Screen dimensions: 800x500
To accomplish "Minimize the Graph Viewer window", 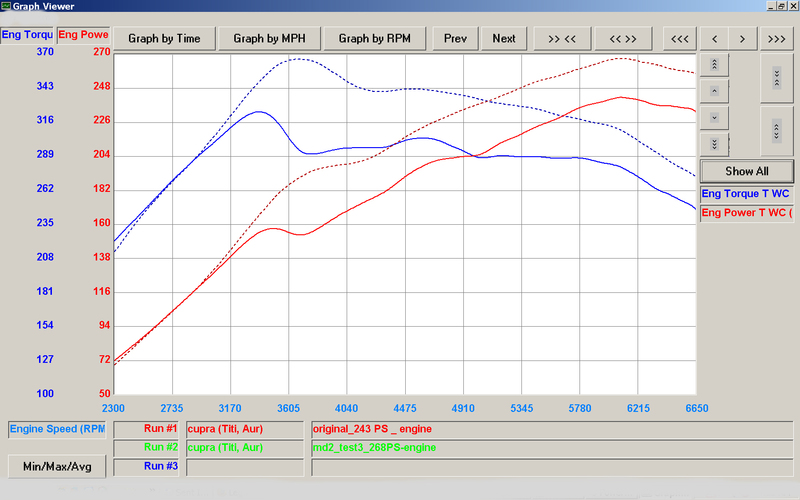I will (771, 6).
